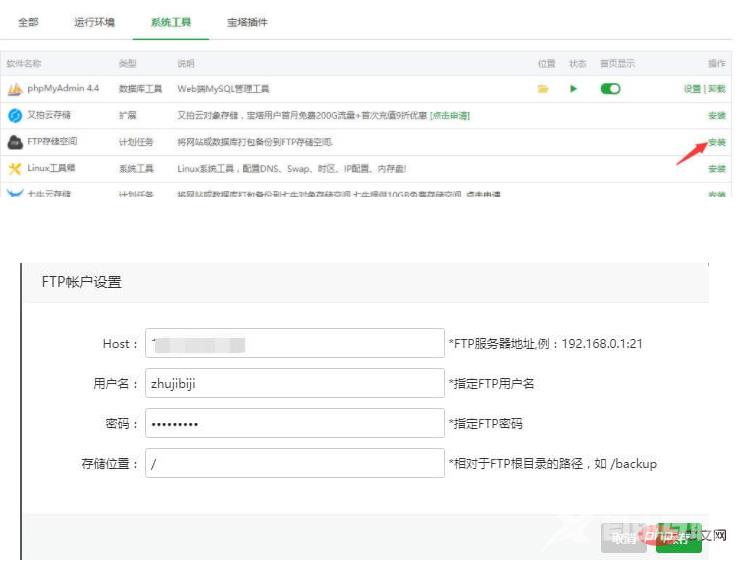The width and height of the screenshot is (737, 568).
Task: Click the 又拍云存储 blue cloud icon
Action: point(15,116)
